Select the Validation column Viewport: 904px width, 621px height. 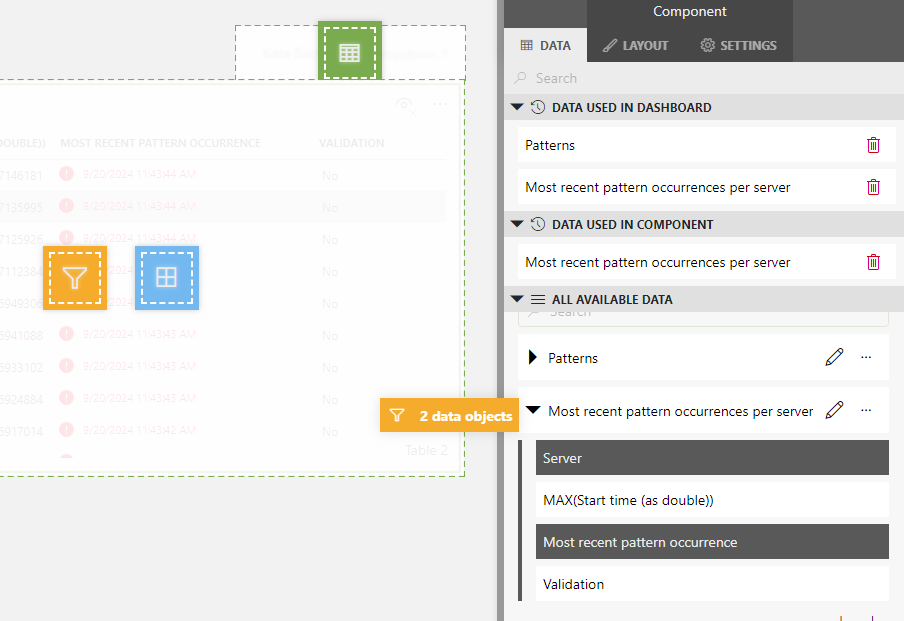[x=711, y=584]
